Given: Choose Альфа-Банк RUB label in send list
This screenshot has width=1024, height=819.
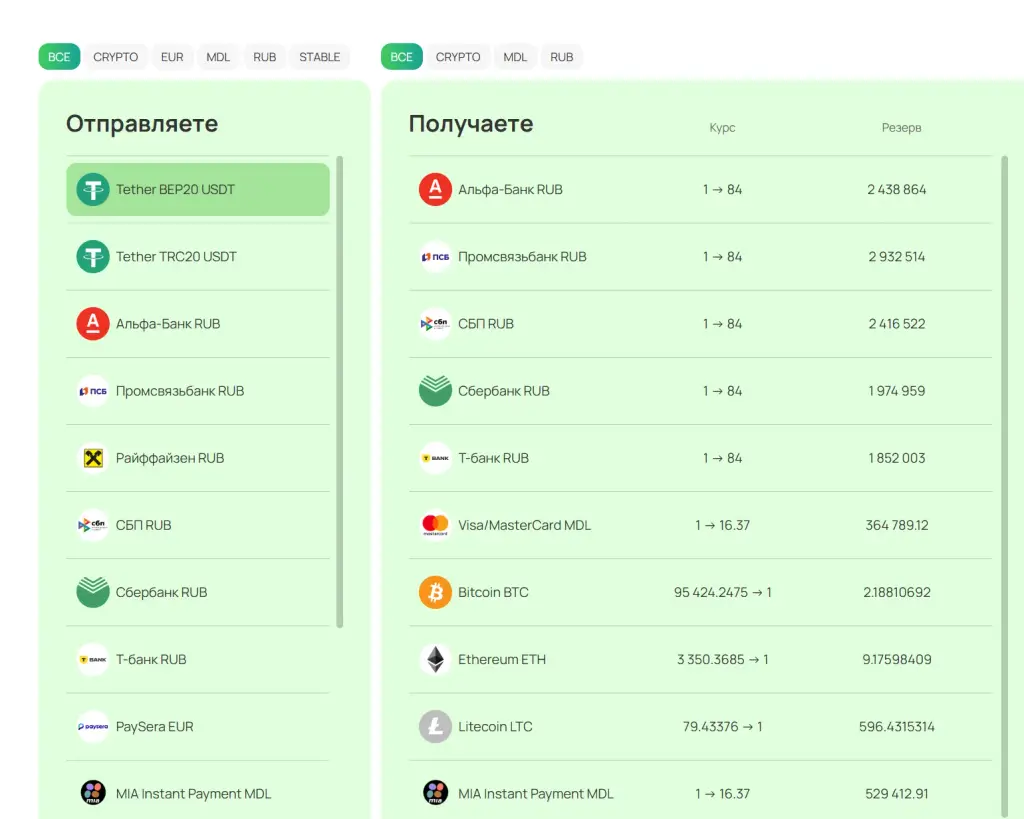Looking at the screenshot, I should (x=168, y=324).
